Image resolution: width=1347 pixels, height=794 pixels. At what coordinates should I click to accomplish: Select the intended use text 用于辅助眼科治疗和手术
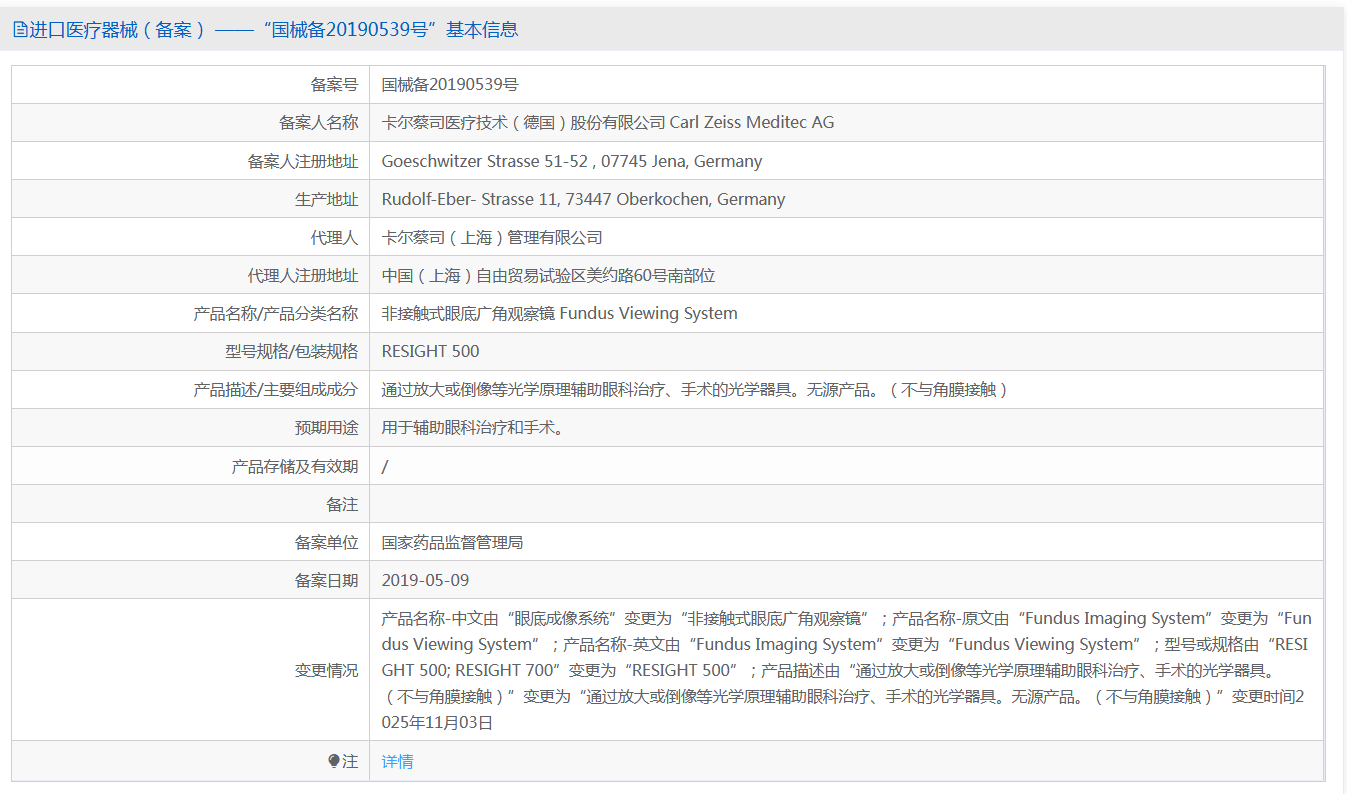coord(472,427)
